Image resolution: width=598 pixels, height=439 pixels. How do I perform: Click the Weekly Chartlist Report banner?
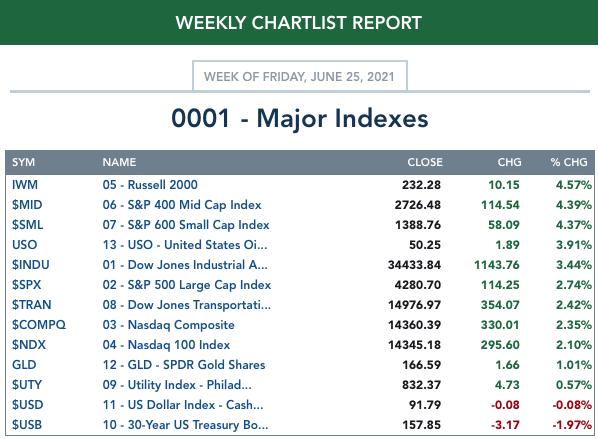[x=299, y=23]
